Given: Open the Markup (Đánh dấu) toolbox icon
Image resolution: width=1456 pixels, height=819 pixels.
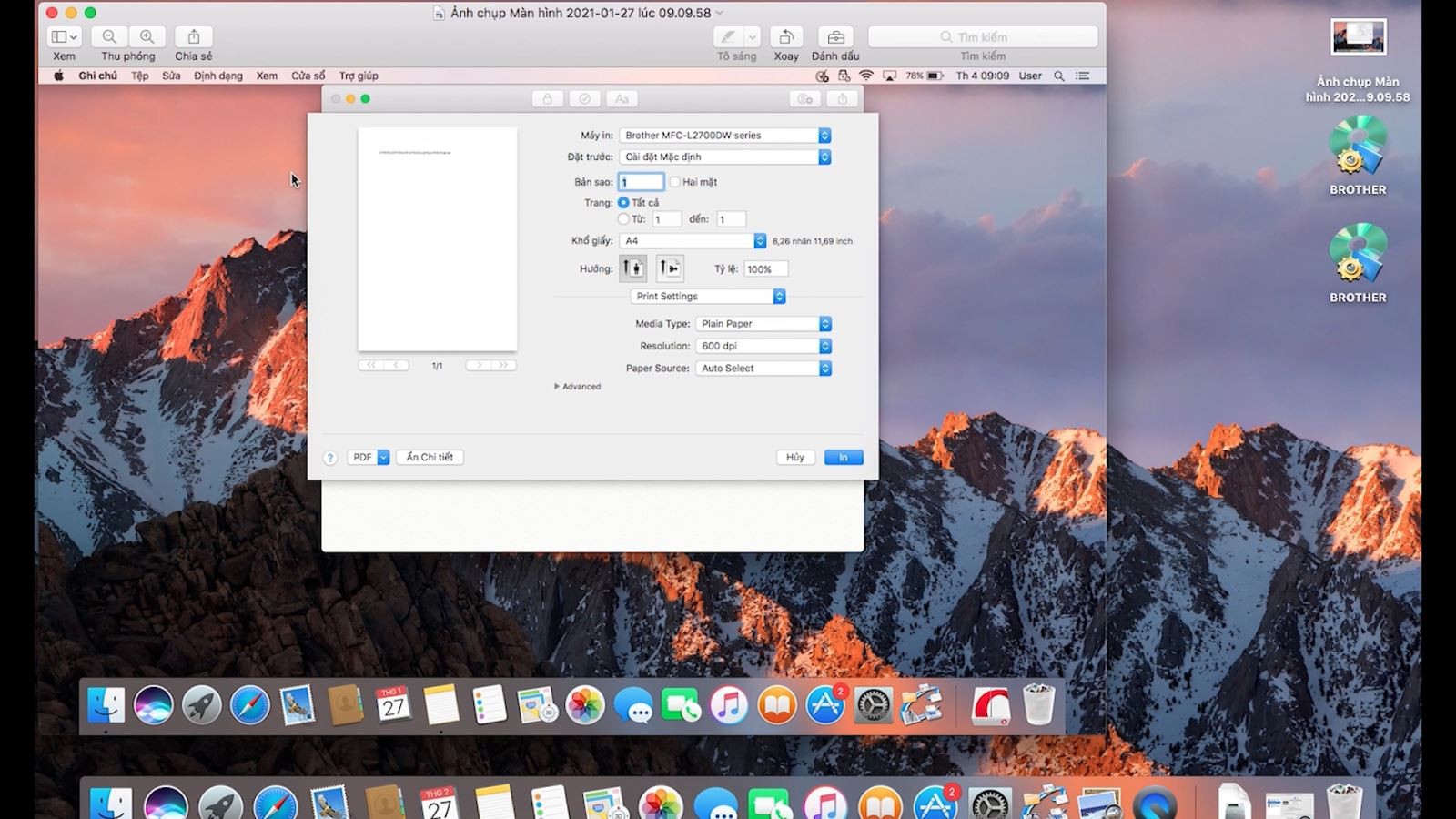Looking at the screenshot, I should 835,37.
